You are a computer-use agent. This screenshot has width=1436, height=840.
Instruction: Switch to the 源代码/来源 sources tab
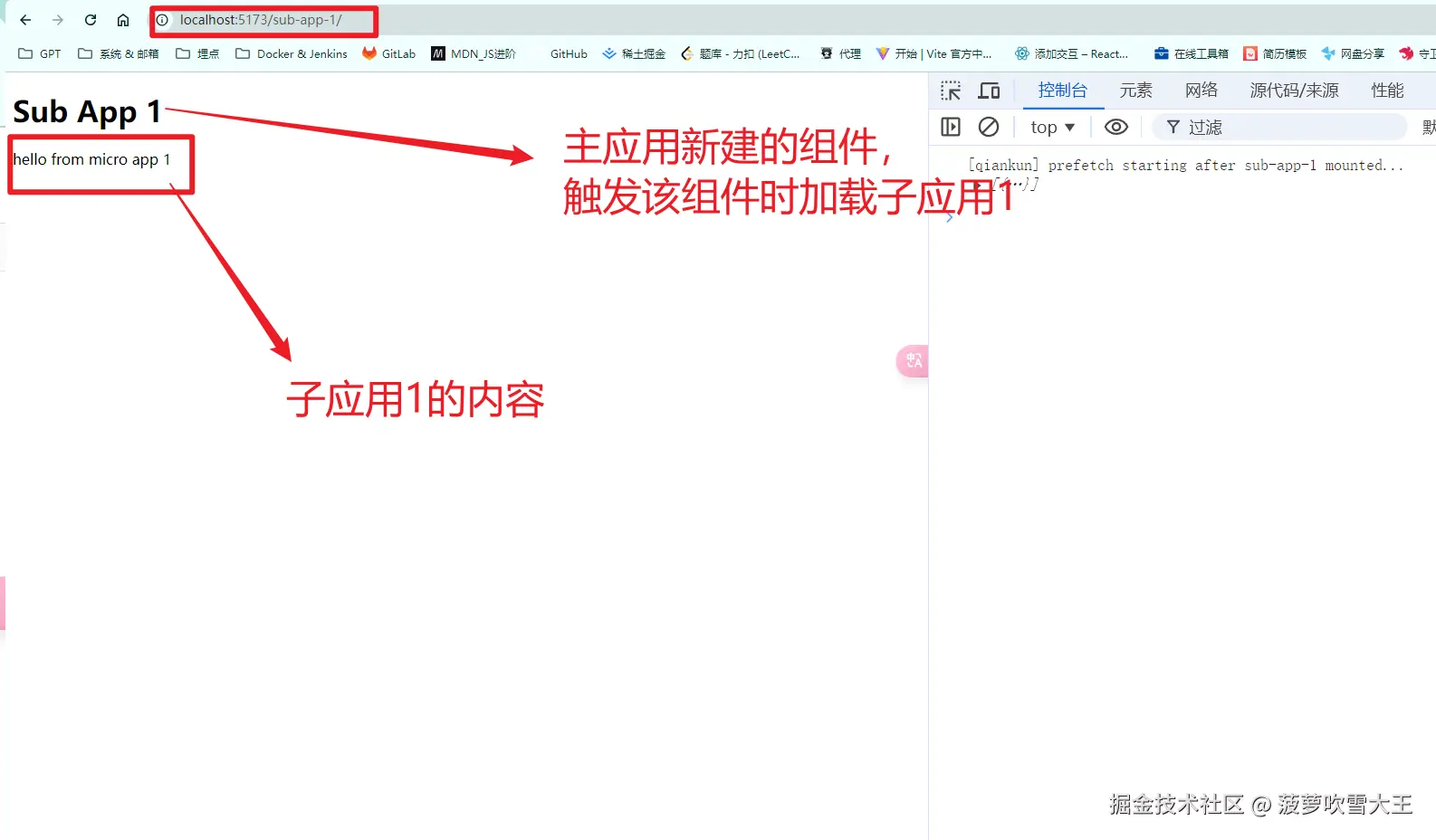1294,91
